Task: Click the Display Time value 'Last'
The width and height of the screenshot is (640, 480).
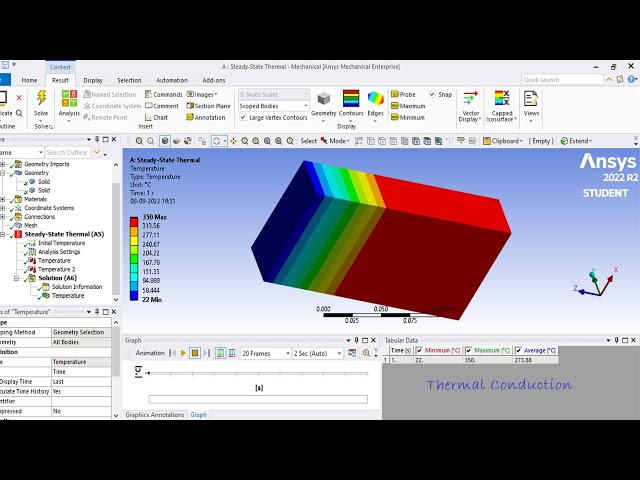Action: pos(81,382)
